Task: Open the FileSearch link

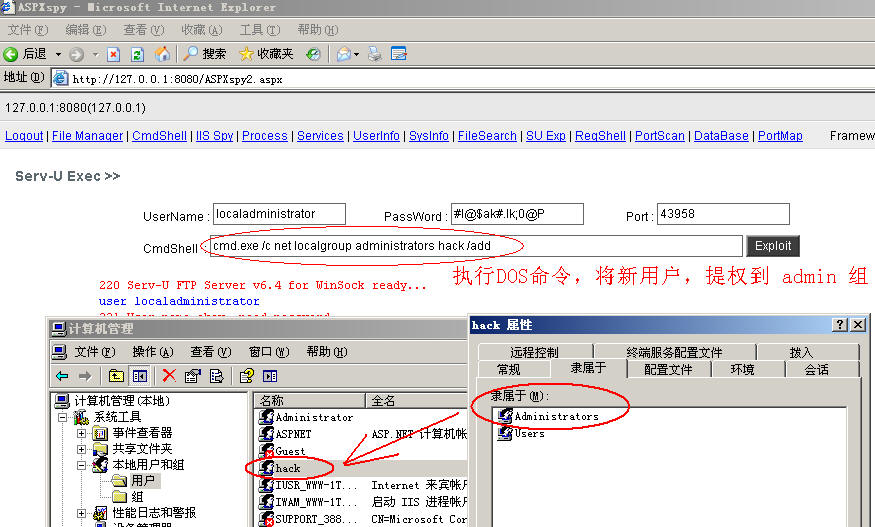Action: point(487,136)
